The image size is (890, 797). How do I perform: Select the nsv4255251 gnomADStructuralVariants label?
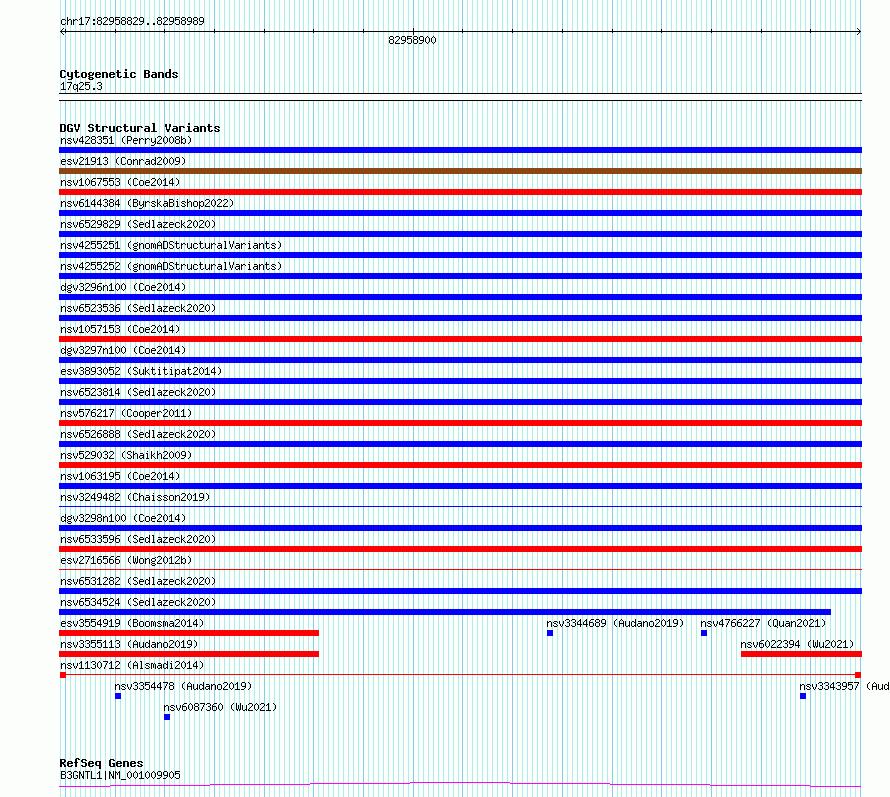[171, 245]
